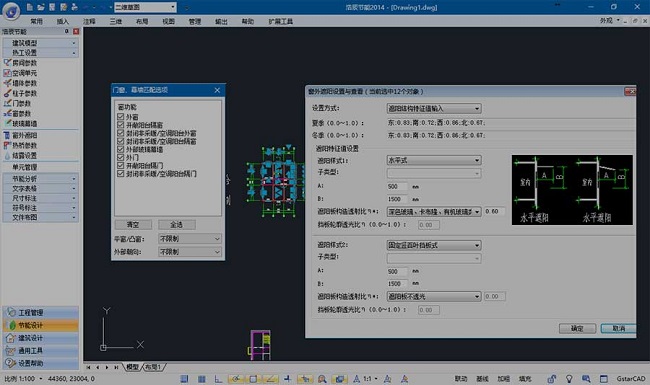Toggle the ortho mode status bar icon
The width and height of the screenshot is (650, 385).
(218, 379)
